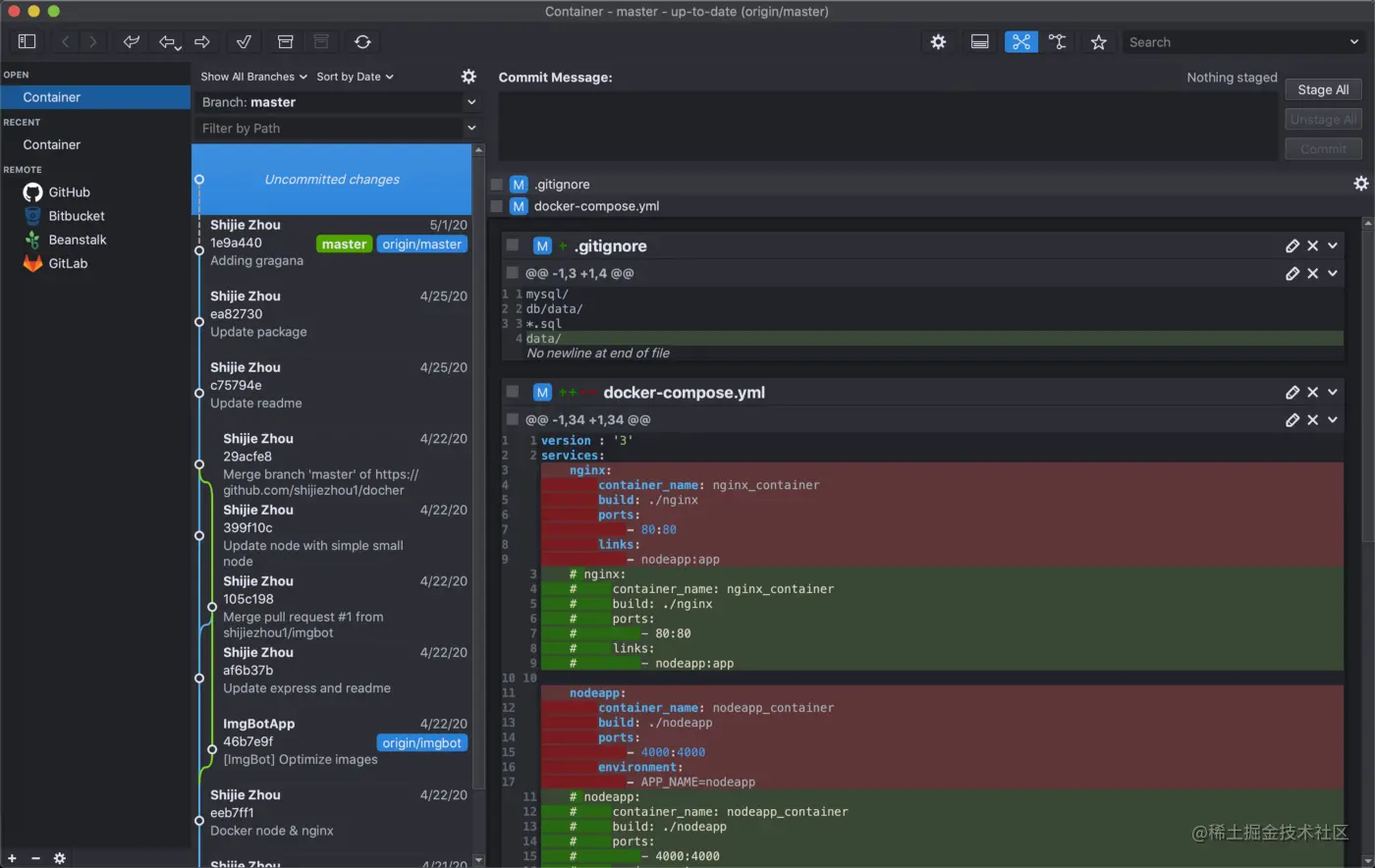The width and height of the screenshot is (1375, 868).
Task: Switch to the tree view icon
Action: [1057, 41]
